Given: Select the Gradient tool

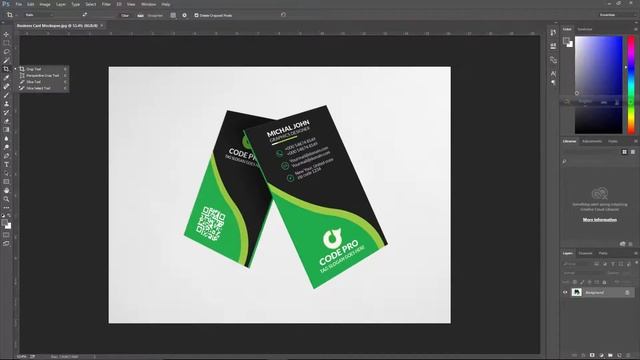Looking at the screenshot, I should (6, 130).
